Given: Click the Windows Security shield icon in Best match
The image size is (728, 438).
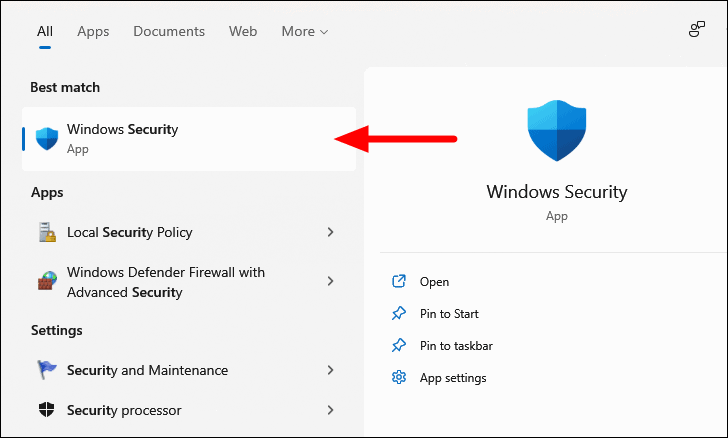Looking at the screenshot, I should click(47, 139).
